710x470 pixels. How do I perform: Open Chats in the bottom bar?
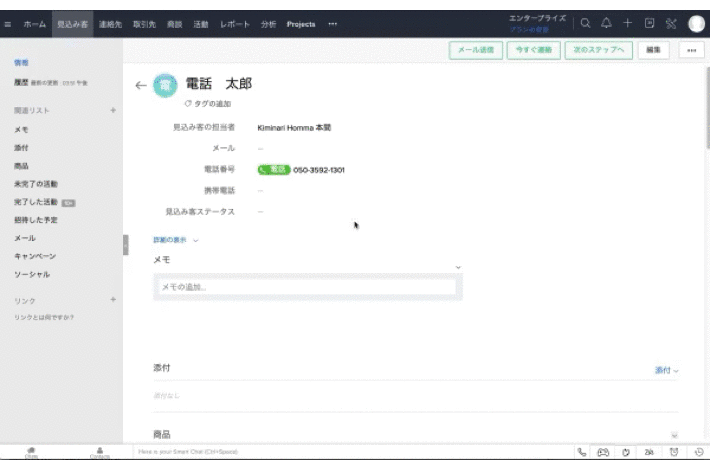[x=31, y=453]
